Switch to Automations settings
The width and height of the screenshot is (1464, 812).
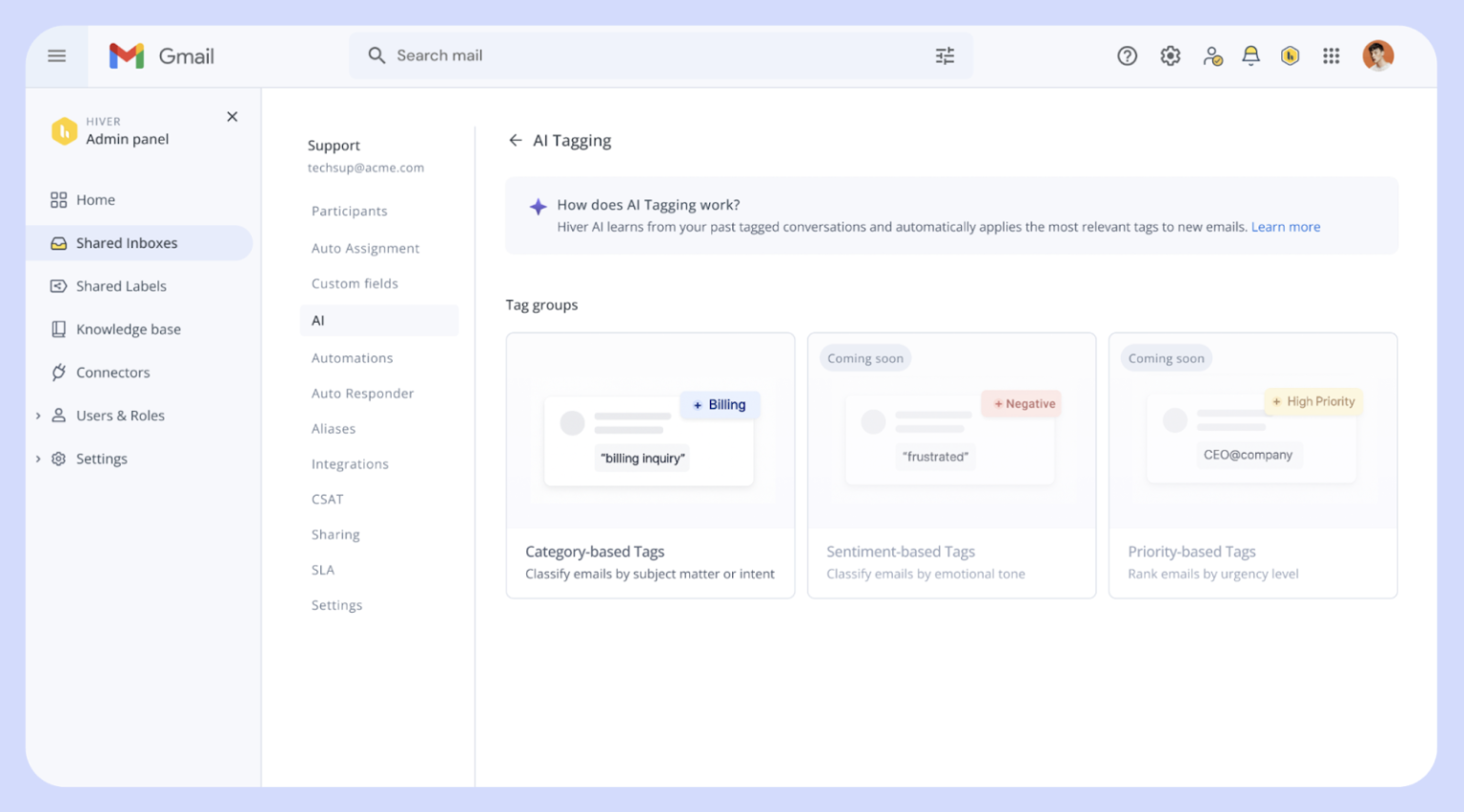pos(352,357)
